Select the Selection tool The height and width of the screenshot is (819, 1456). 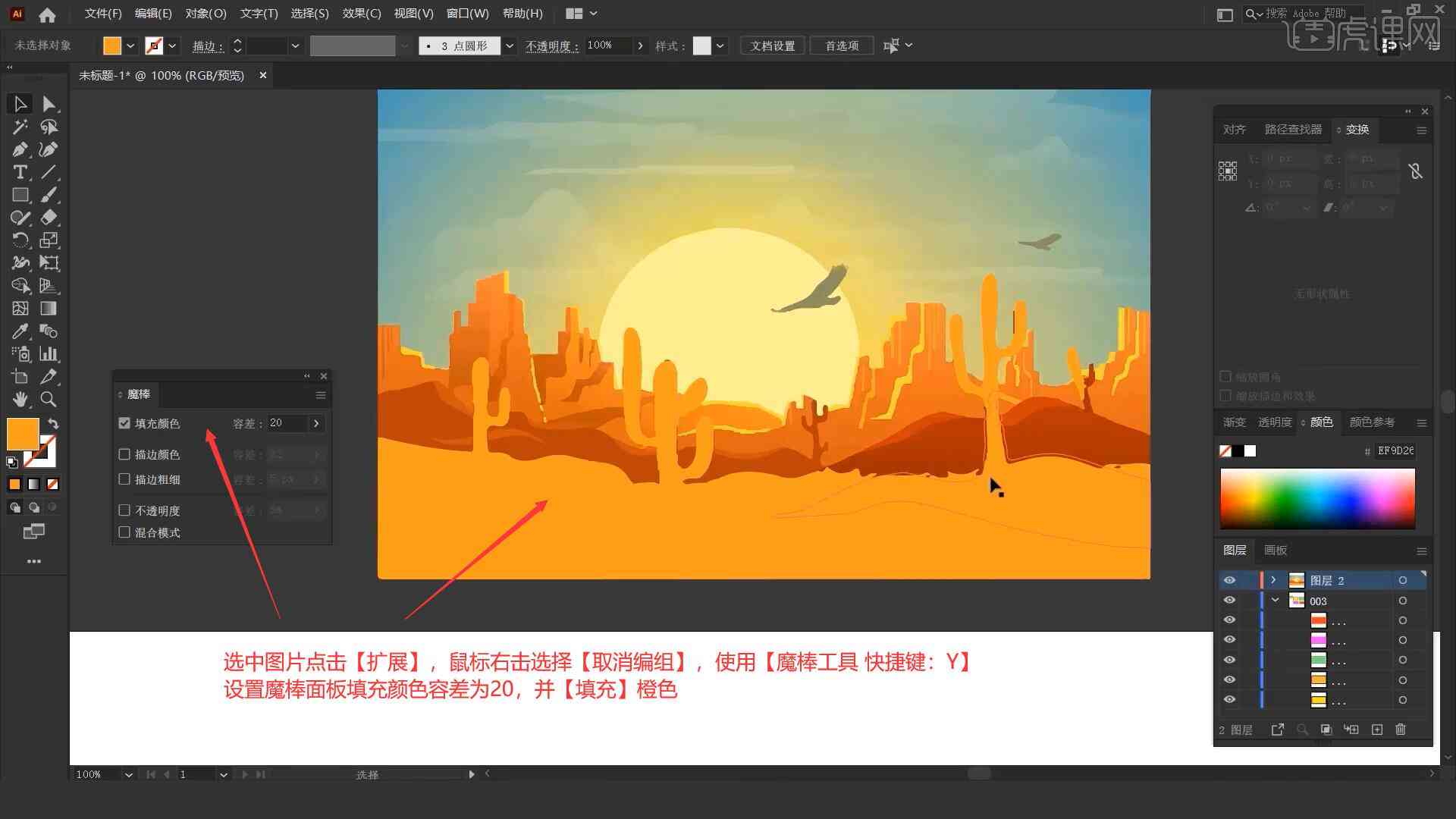coord(18,102)
